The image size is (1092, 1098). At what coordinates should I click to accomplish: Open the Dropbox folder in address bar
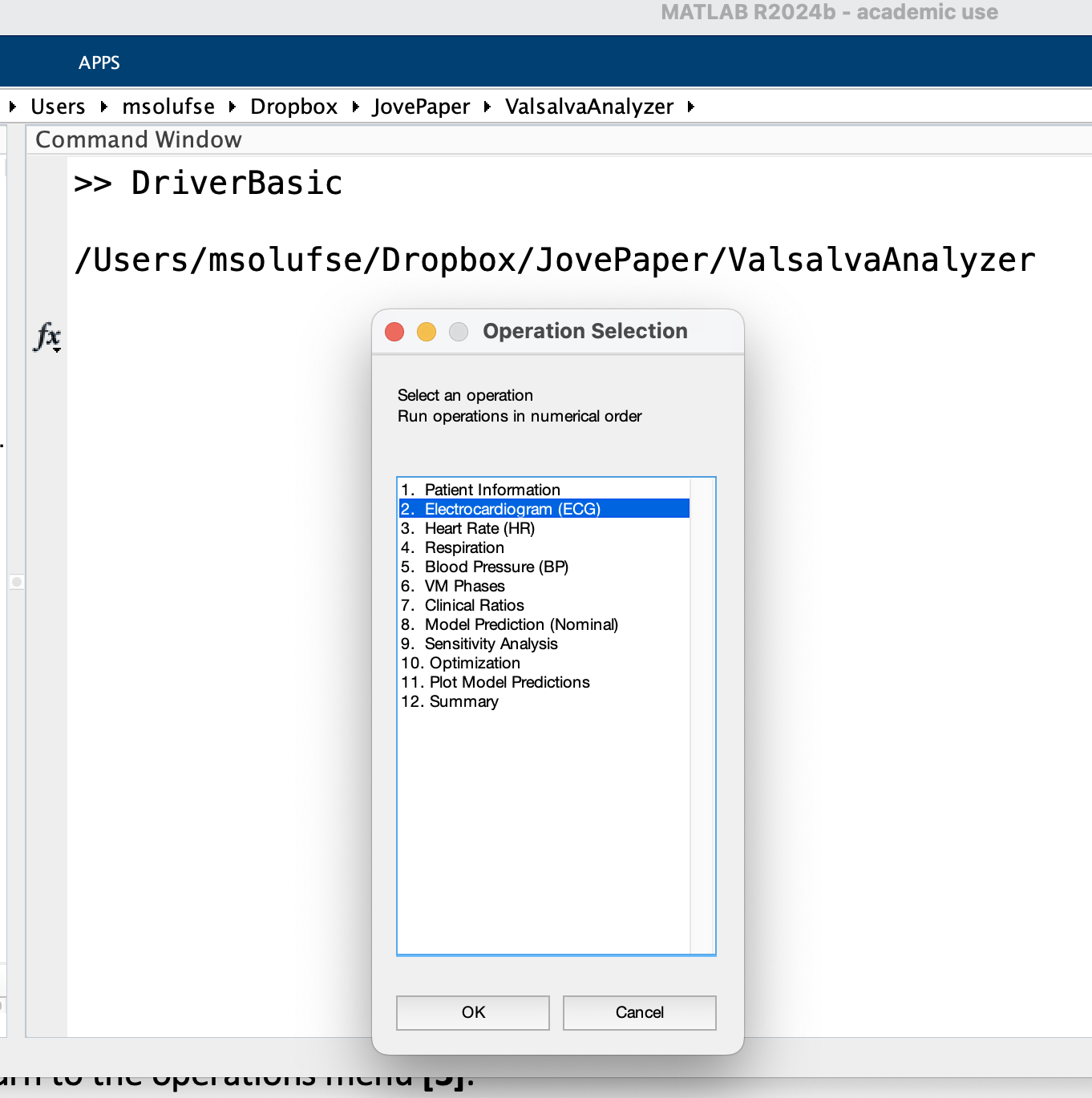point(293,107)
